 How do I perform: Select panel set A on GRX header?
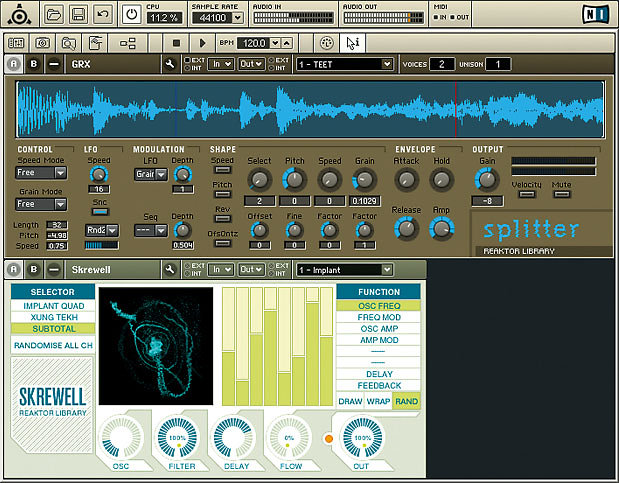[x=14, y=64]
